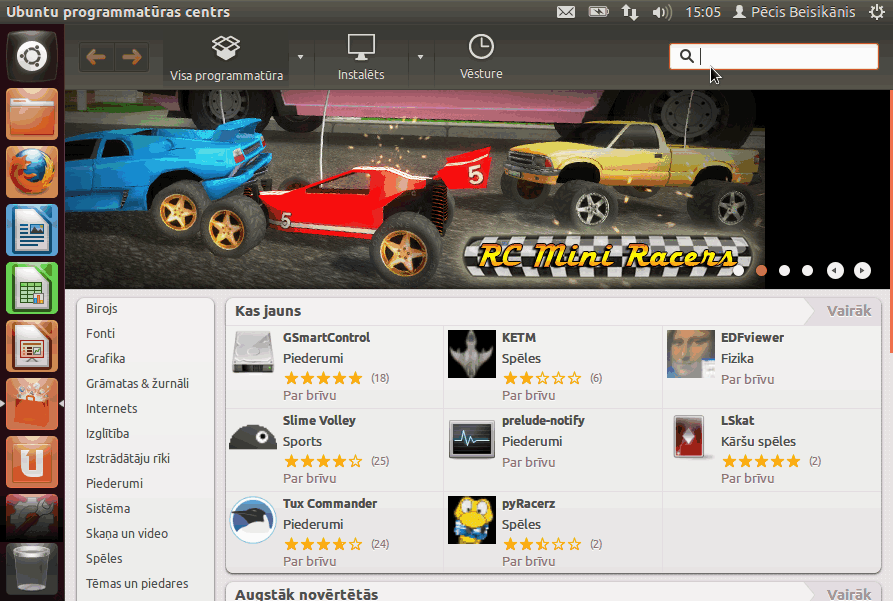
Task: Open the prelude-notify monitor icon
Action: coord(472,439)
